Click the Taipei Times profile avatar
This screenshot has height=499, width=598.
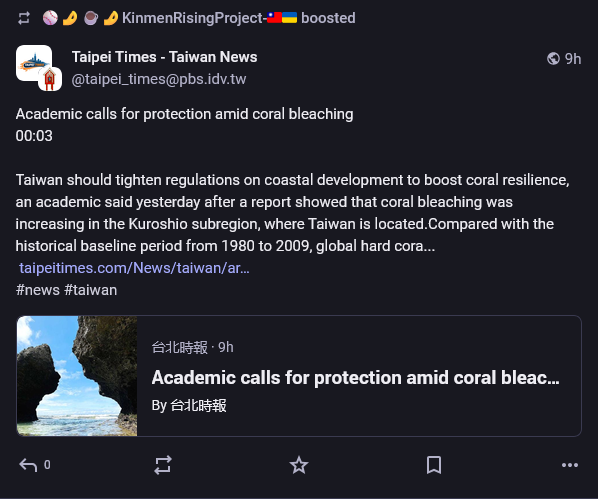[34, 63]
